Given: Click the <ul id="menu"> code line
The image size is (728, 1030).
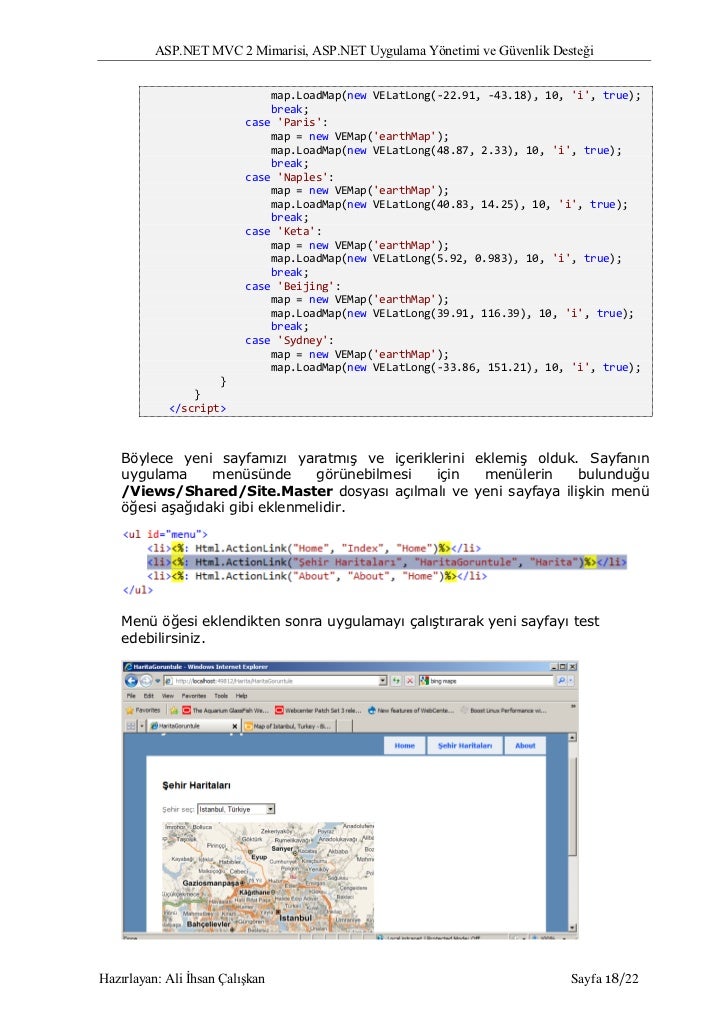Looking at the screenshot, I should [165, 534].
